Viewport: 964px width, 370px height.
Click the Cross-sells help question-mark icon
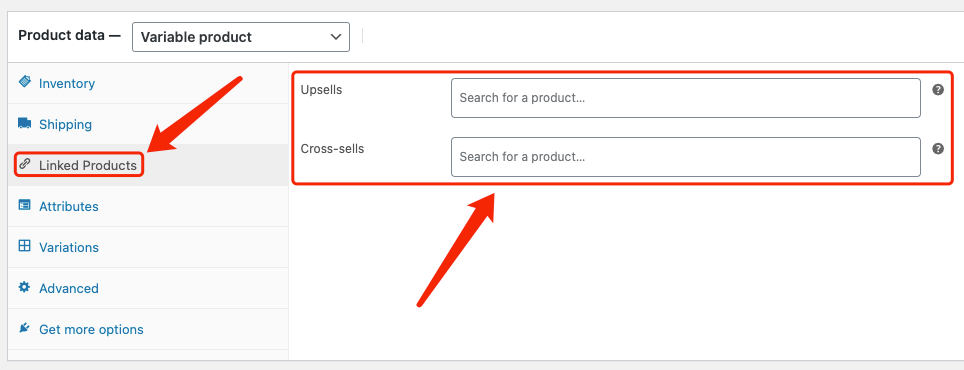tap(938, 149)
